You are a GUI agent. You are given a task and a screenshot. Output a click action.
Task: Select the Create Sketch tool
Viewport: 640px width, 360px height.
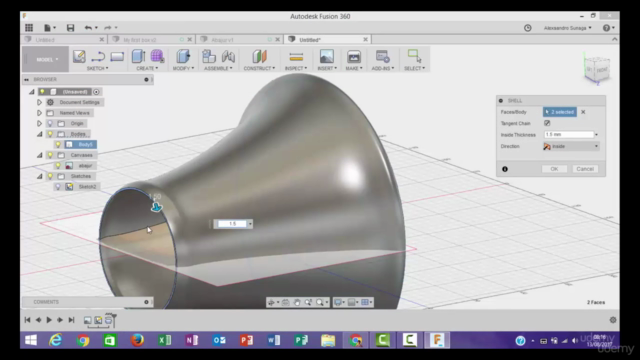tap(79, 56)
